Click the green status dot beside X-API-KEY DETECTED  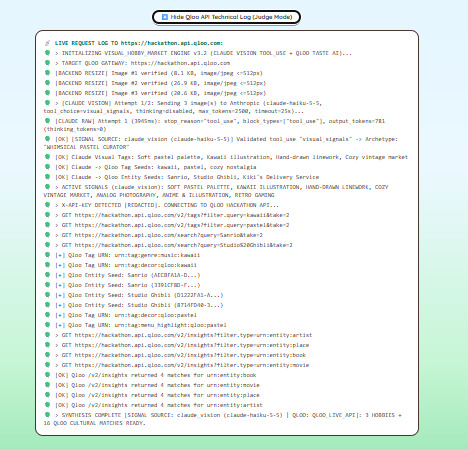point(47,205)
